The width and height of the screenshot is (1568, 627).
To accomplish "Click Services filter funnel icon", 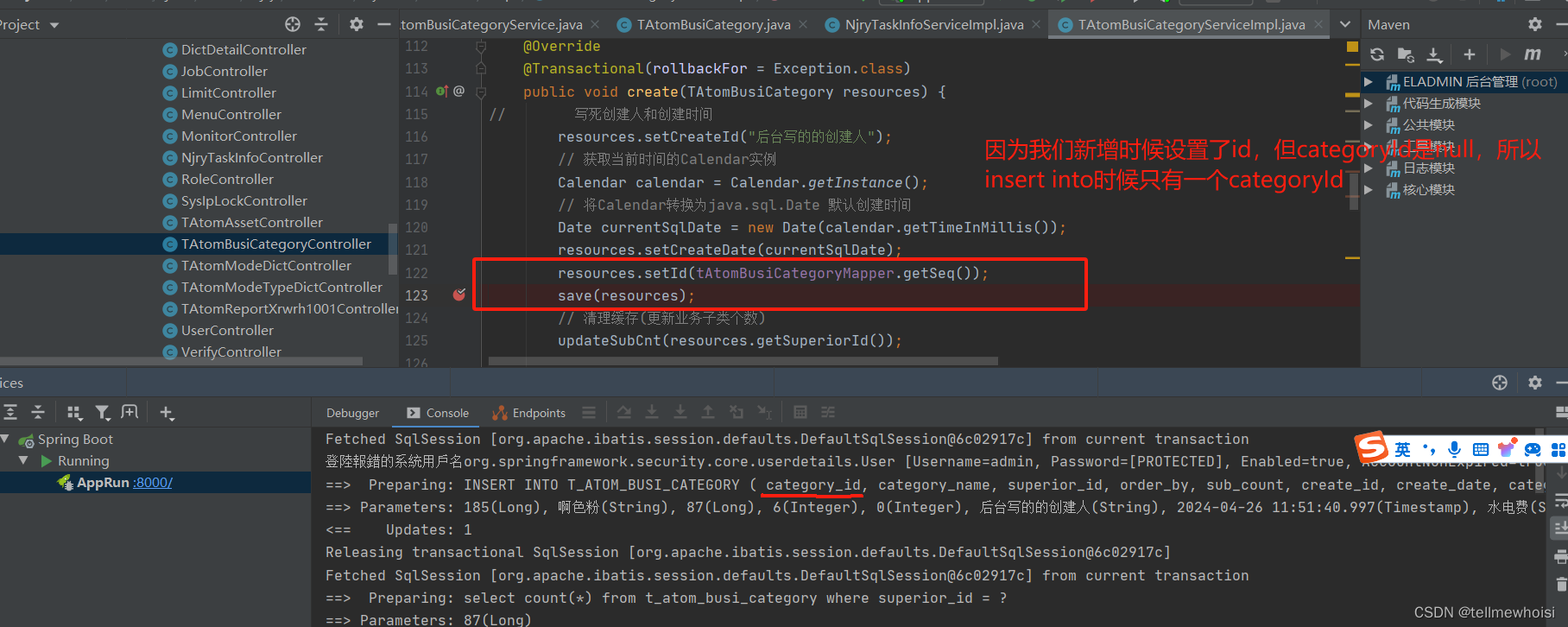I will point(103,412).
